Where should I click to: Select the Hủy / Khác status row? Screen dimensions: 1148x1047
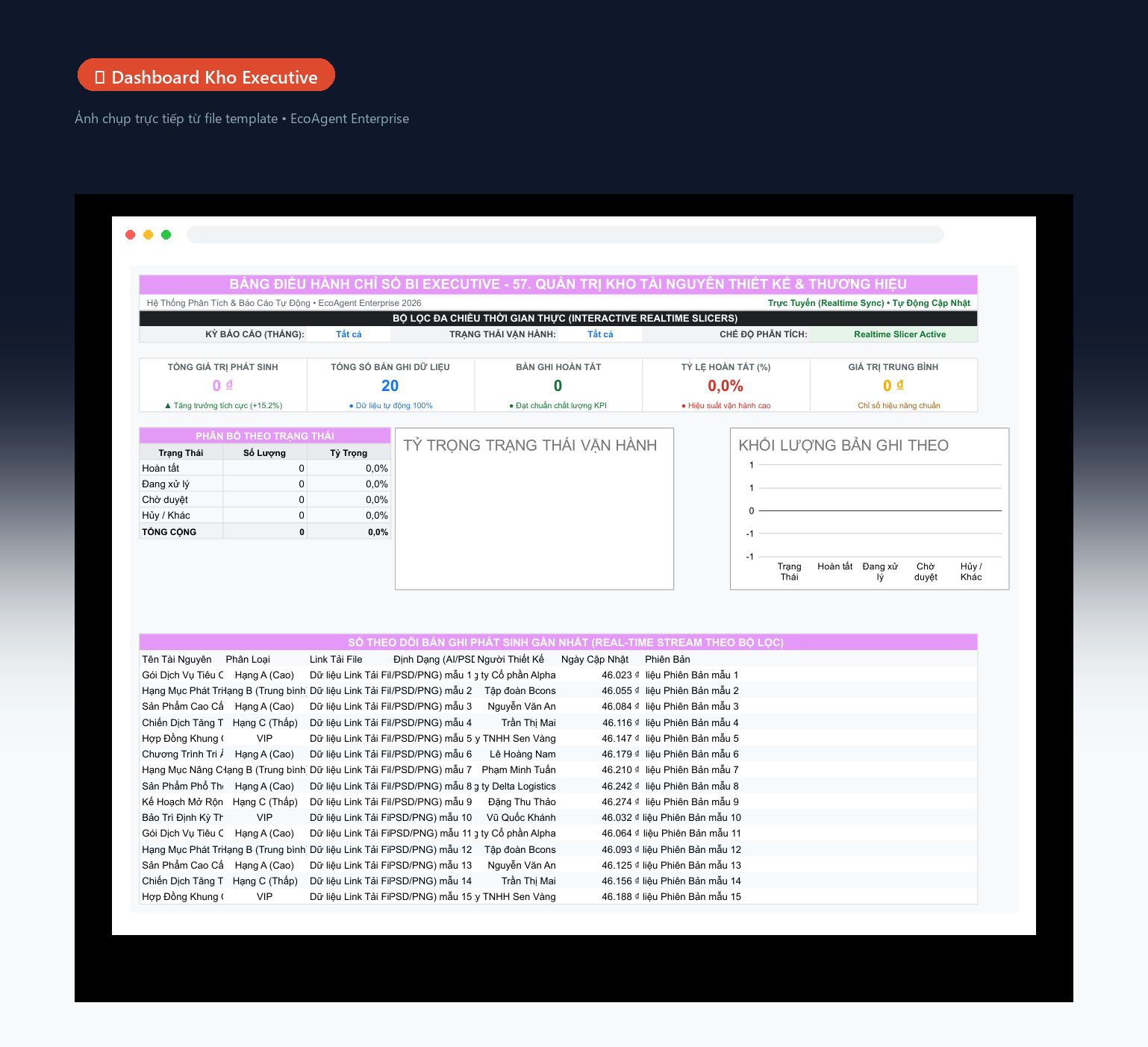point(265,516)
